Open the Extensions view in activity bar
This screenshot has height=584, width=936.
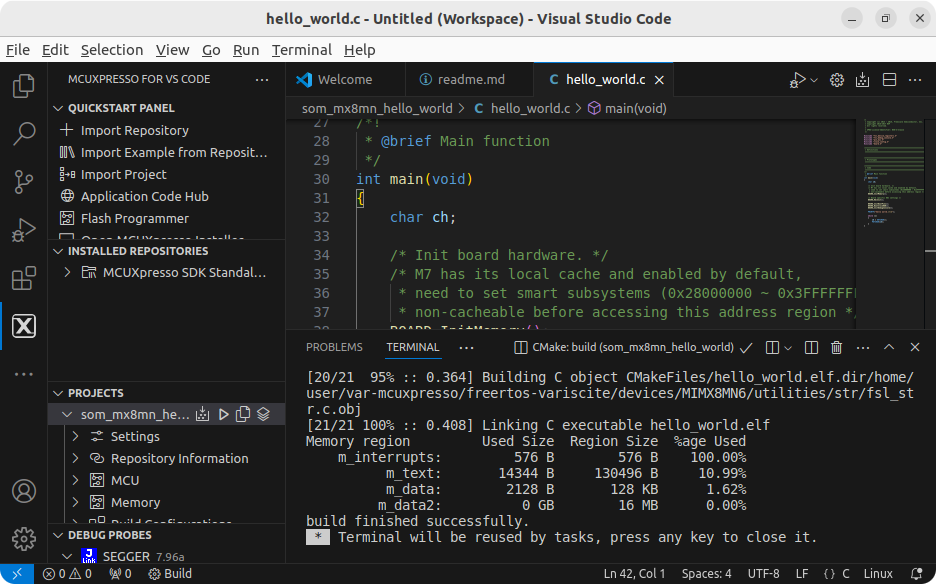click(23, 278)
